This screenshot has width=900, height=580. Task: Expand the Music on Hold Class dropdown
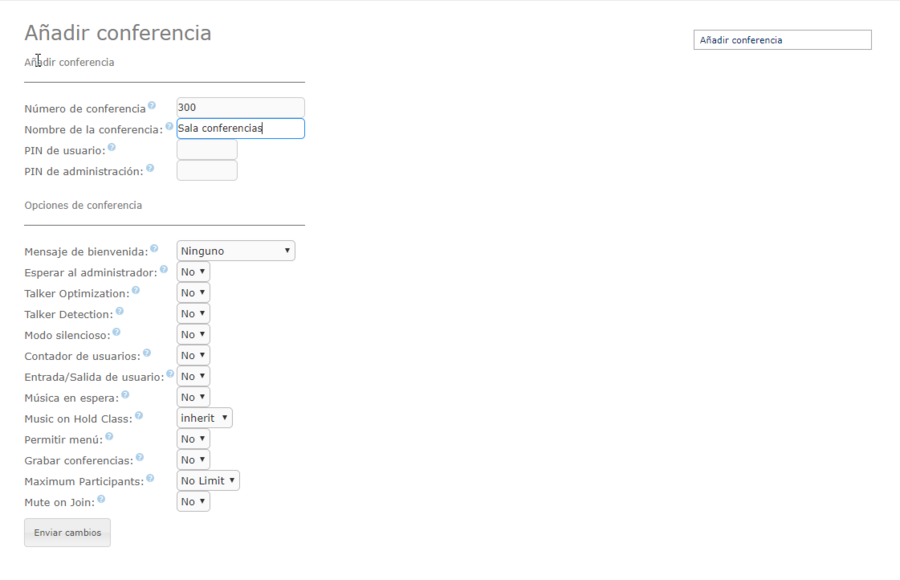click(x=204, y=418)
